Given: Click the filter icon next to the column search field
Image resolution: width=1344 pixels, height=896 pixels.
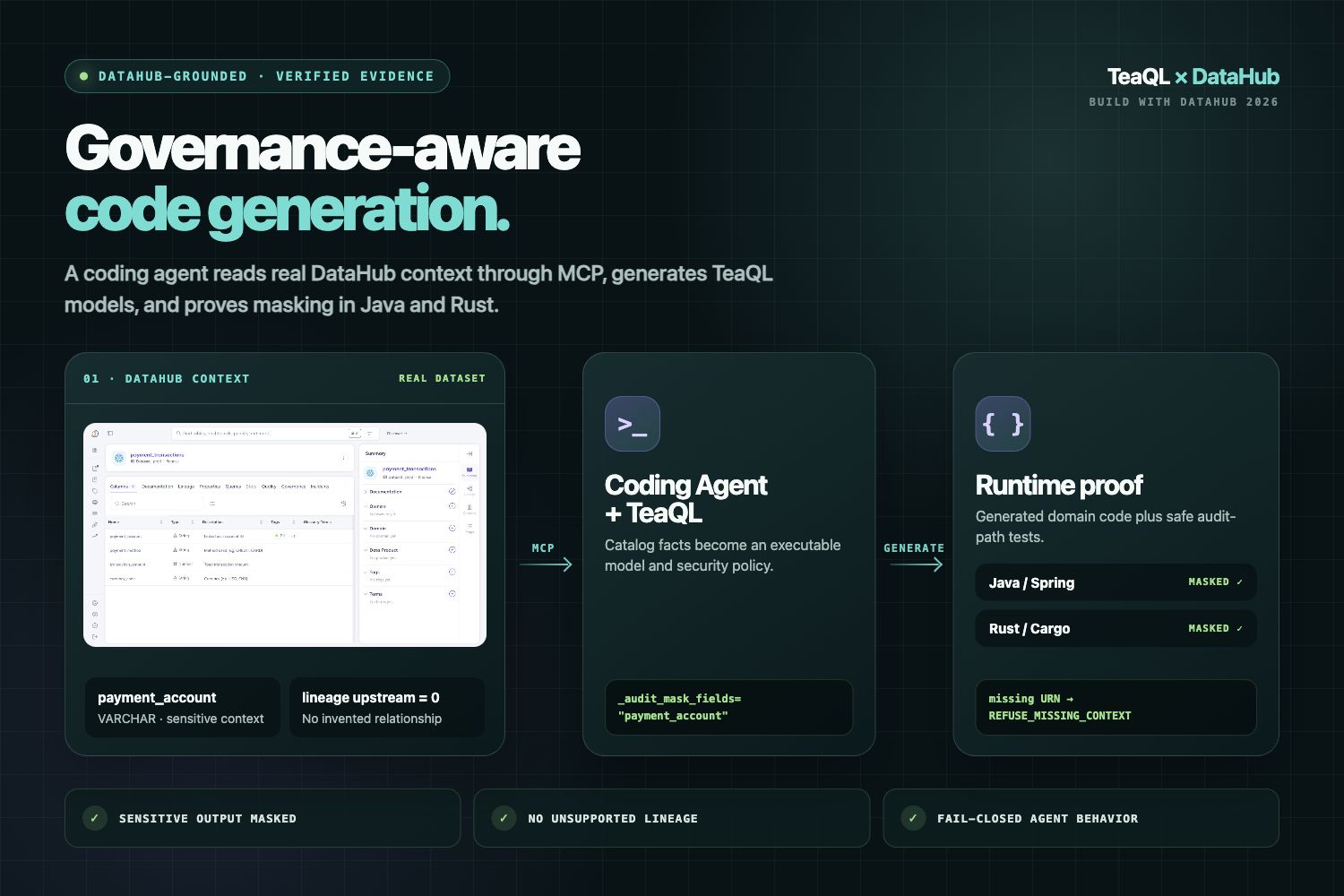Looking at the screenshot, I should [212, 504].
